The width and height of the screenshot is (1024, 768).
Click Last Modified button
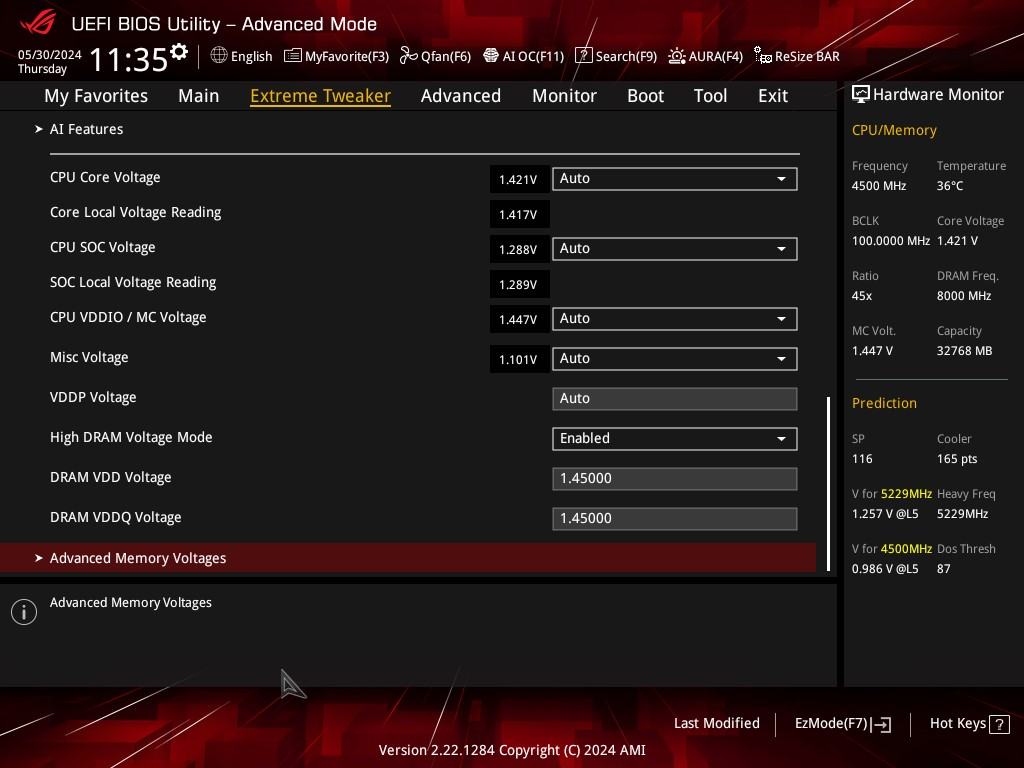point(716,724)
